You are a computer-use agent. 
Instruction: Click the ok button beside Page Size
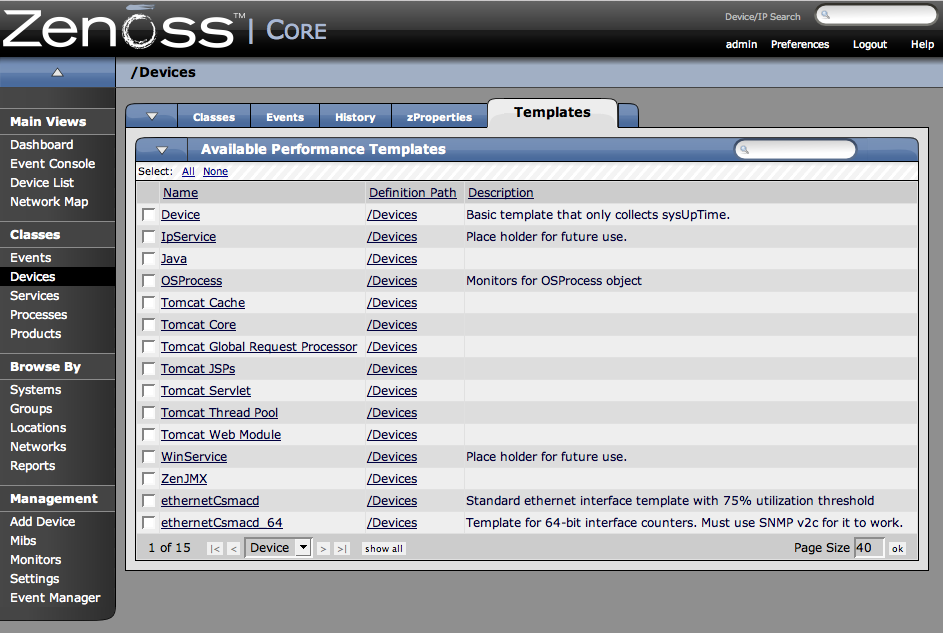point(897,548)
